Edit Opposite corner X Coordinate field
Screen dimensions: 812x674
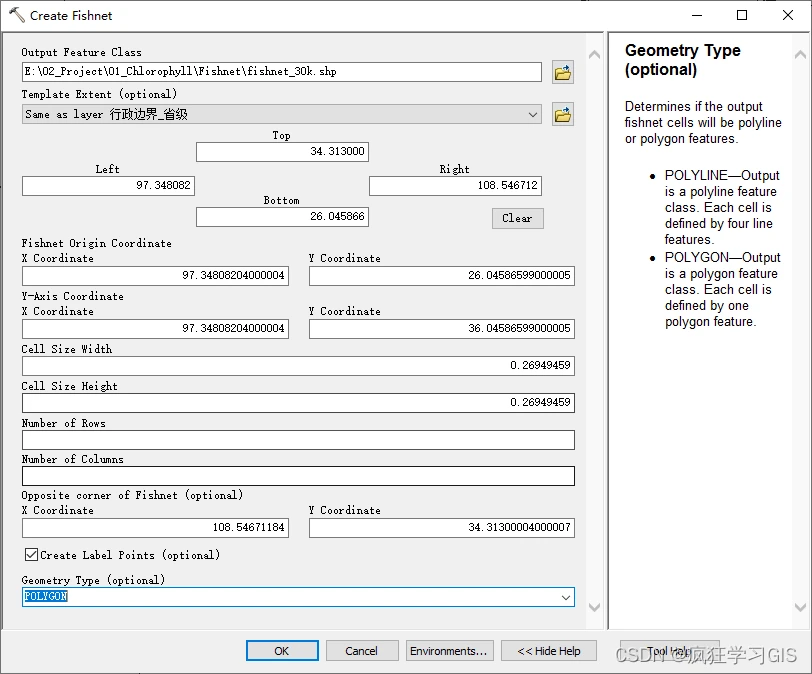click(155, 528)
